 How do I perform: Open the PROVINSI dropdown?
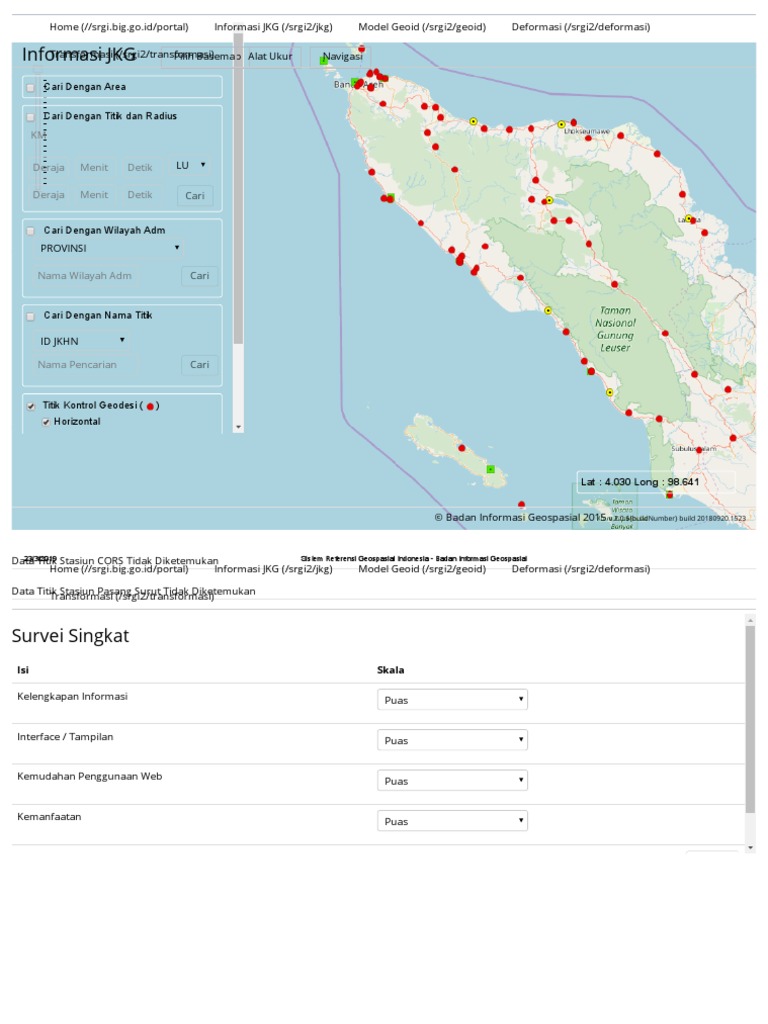(x=110, y=248)
